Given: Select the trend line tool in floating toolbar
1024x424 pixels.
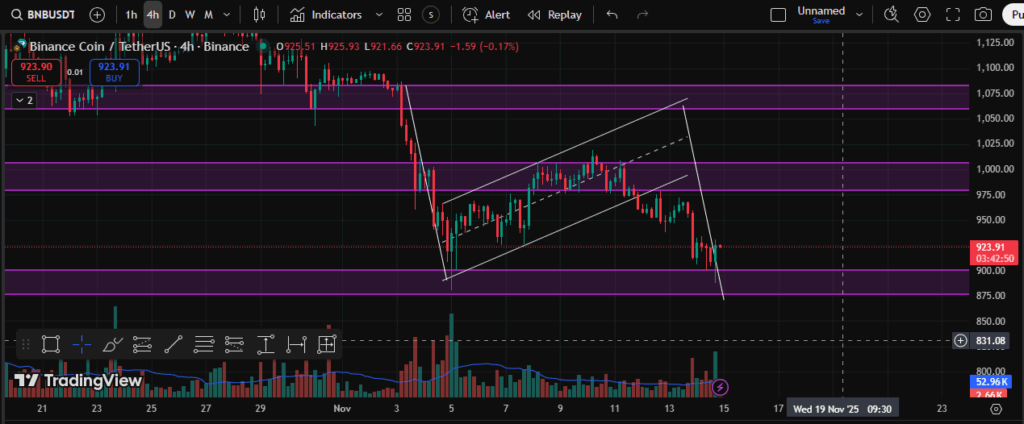Looking at the screenshot, I should (173, 344).
